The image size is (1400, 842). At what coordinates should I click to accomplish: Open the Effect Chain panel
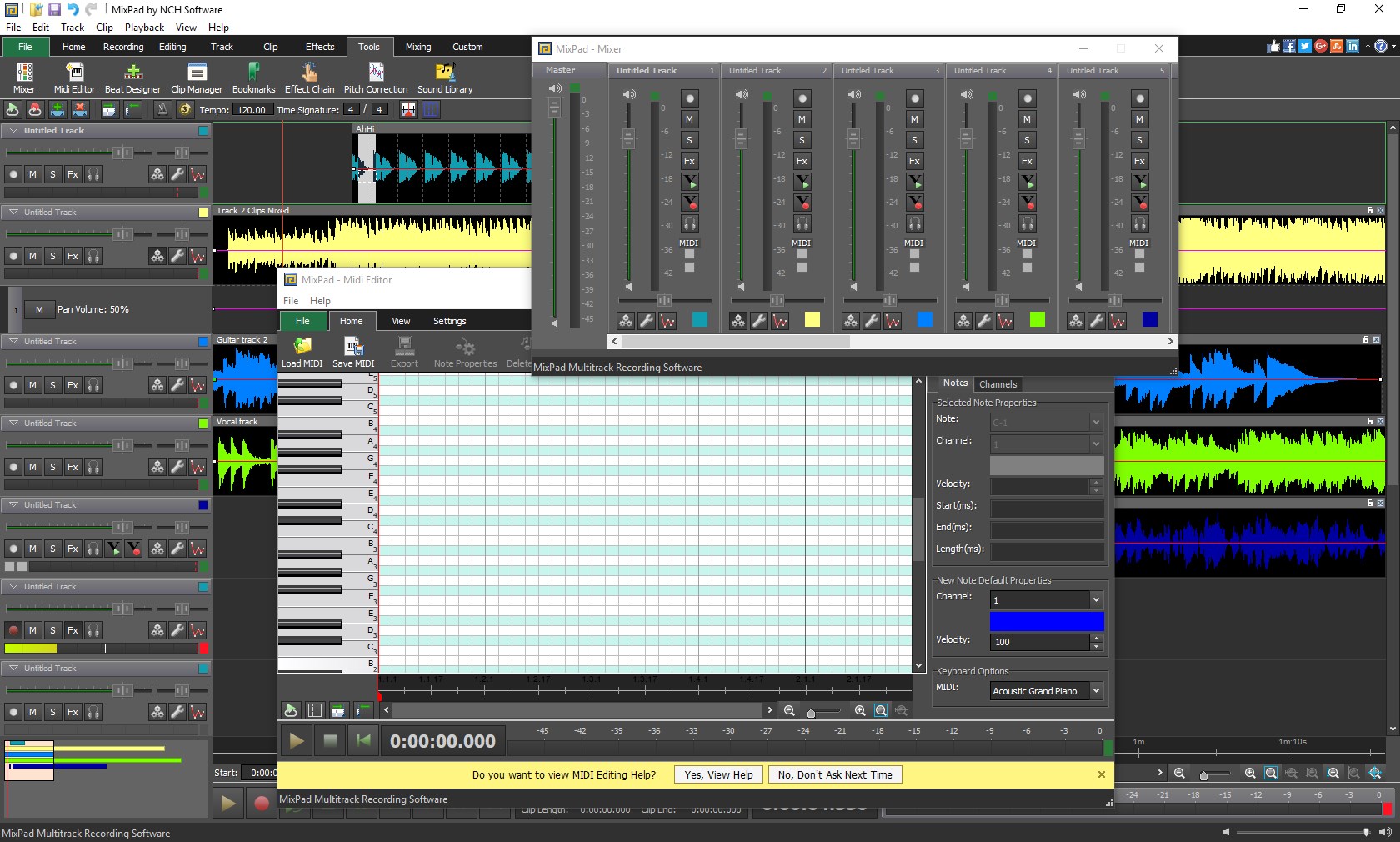308,78
